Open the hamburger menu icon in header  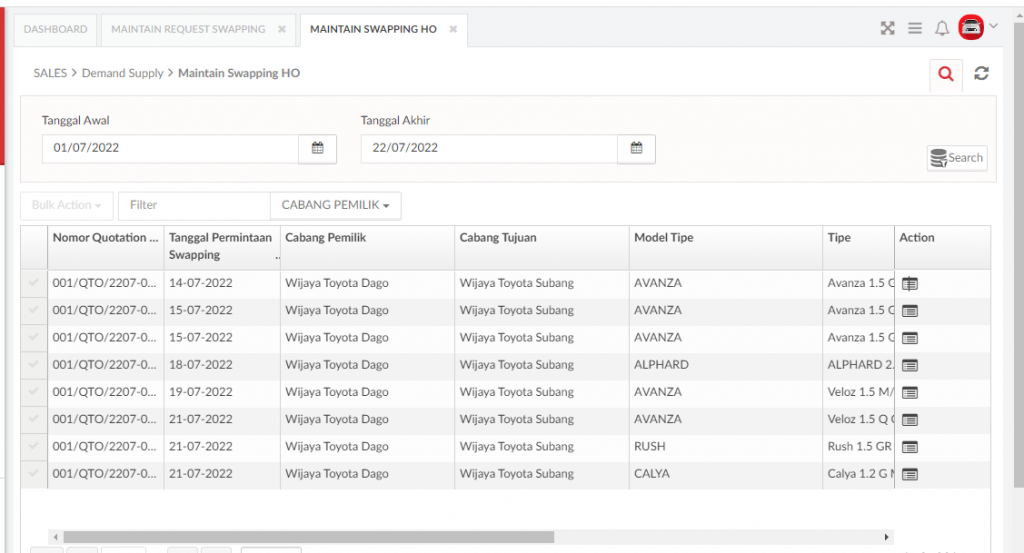[x=915, y=28]
